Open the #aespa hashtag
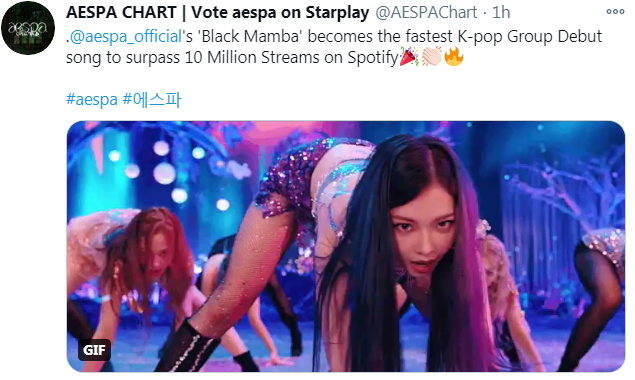 [92, 99]
